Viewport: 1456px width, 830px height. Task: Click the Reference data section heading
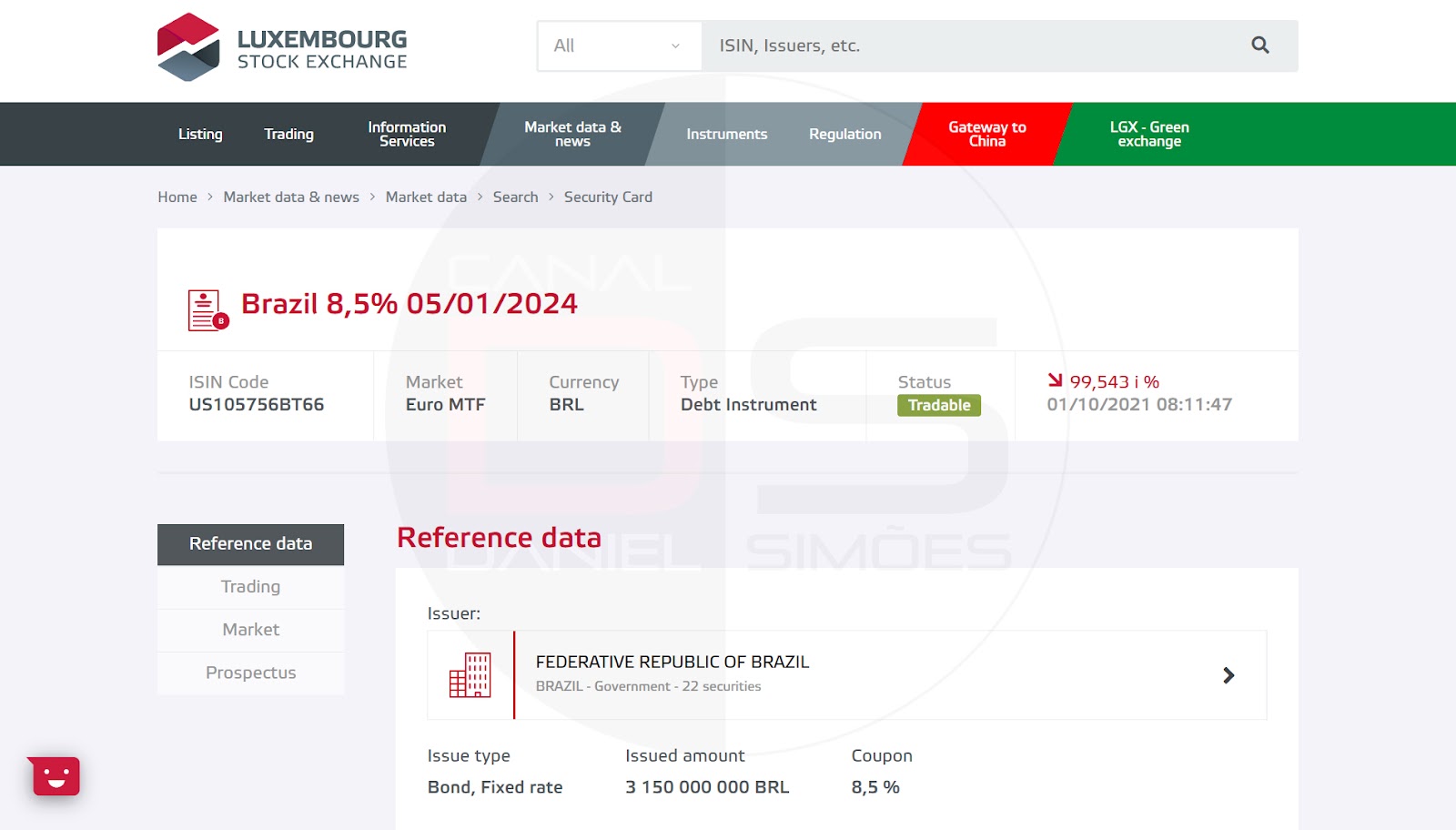tap(500, 538)
